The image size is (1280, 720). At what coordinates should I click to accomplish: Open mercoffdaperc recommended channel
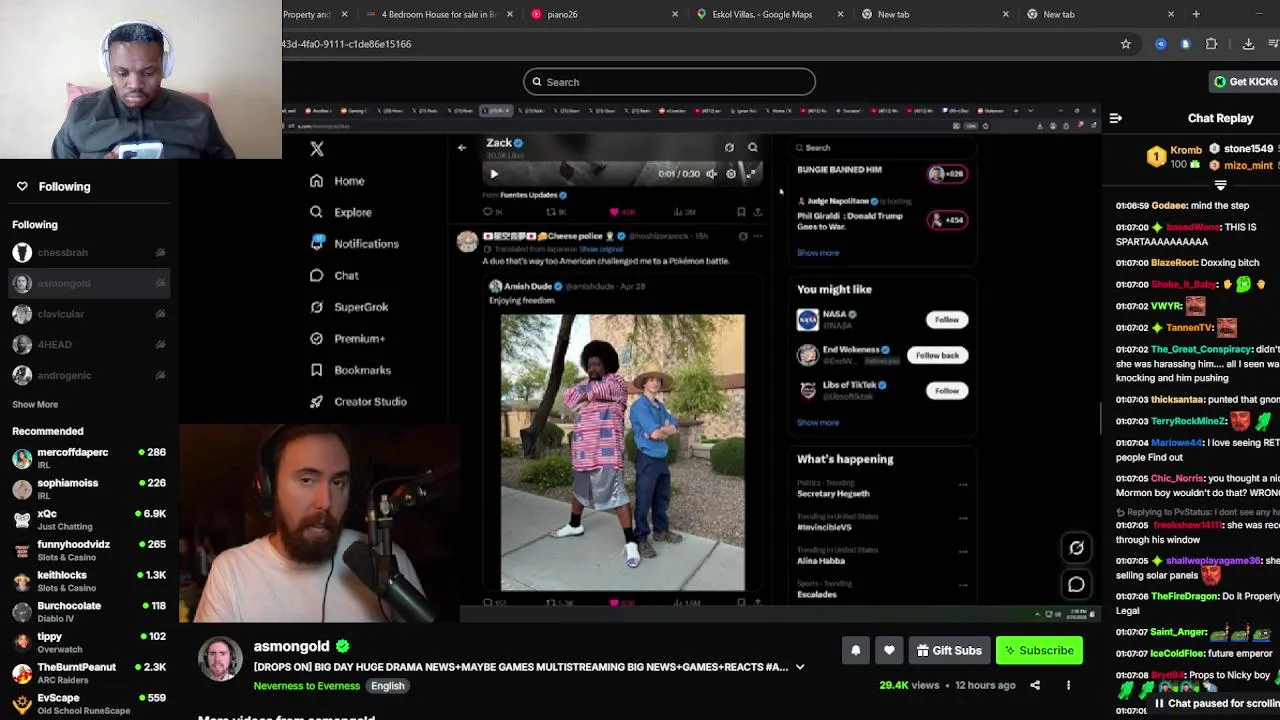point(88,458)
